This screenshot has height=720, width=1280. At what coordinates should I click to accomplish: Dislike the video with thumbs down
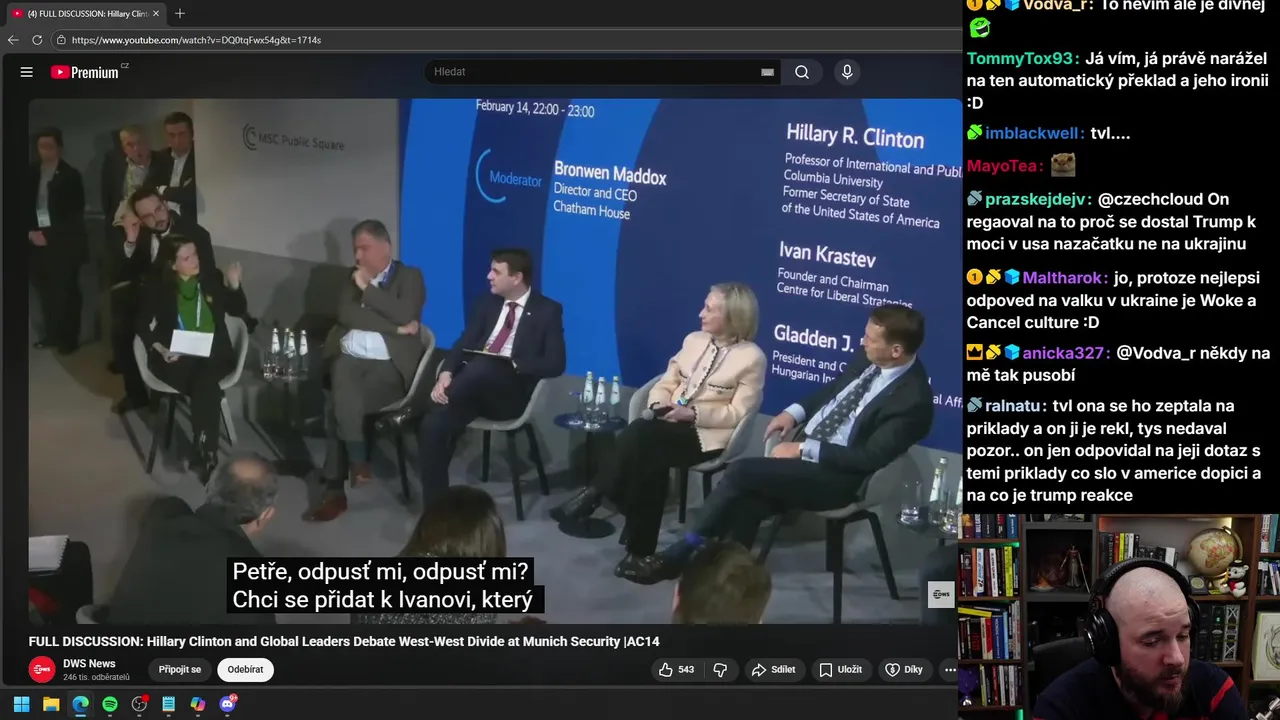(720, 669)
